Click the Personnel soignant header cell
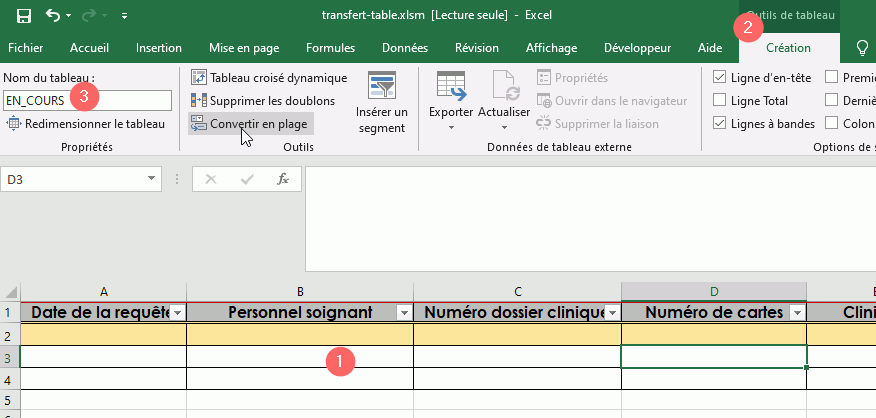 pyautogui.click(x=300, y=312)
